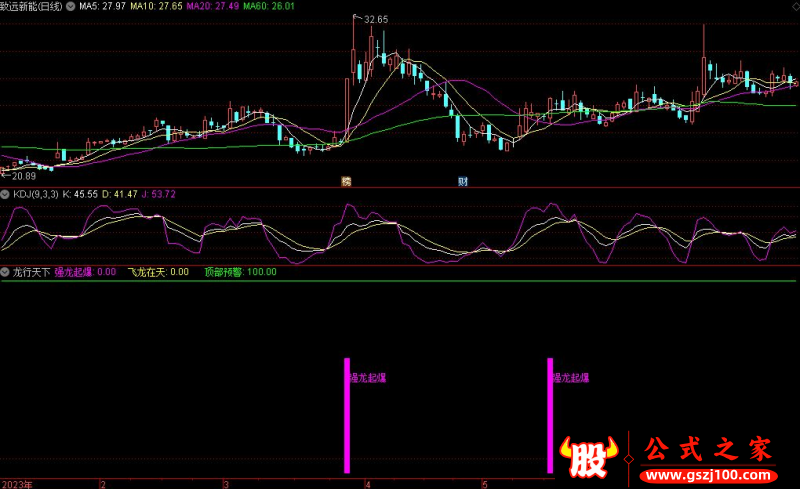Select the MA10 value label
The image size is (800, 489).
click(x=160, y=6)
